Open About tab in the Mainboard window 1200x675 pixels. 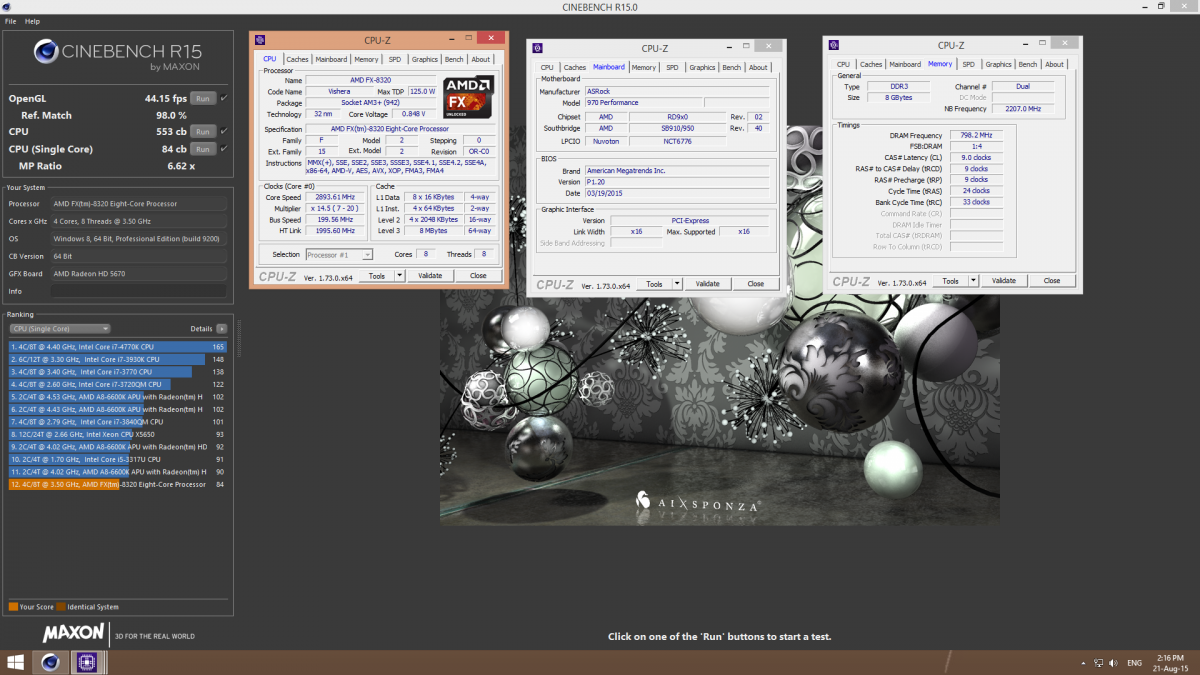pos(758,67)
